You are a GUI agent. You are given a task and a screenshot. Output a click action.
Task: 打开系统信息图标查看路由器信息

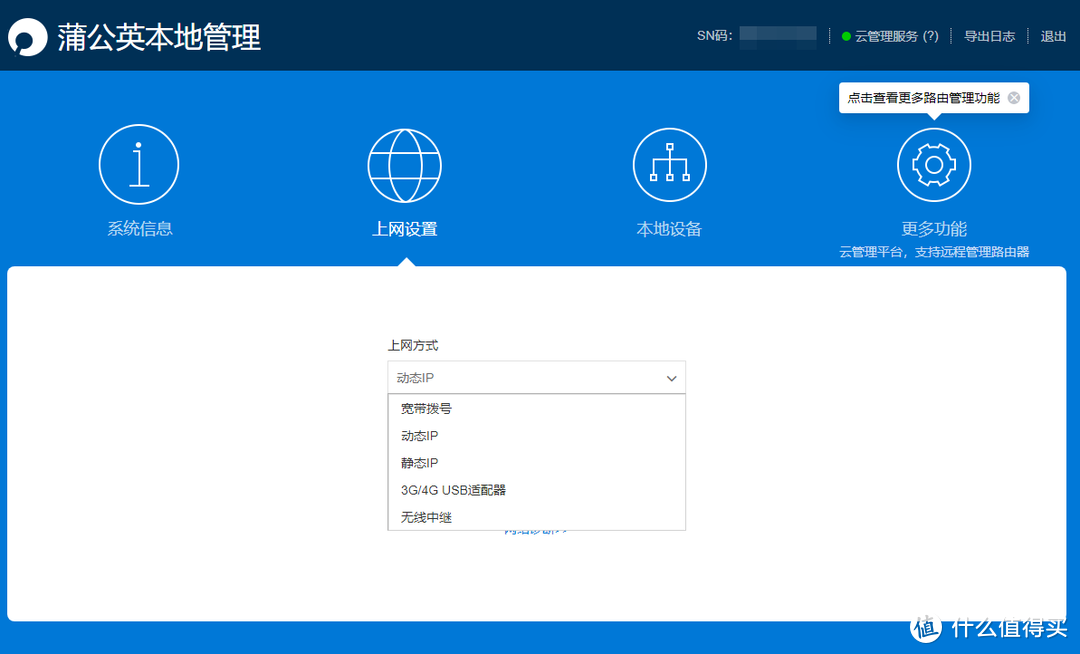click(139, 164)
